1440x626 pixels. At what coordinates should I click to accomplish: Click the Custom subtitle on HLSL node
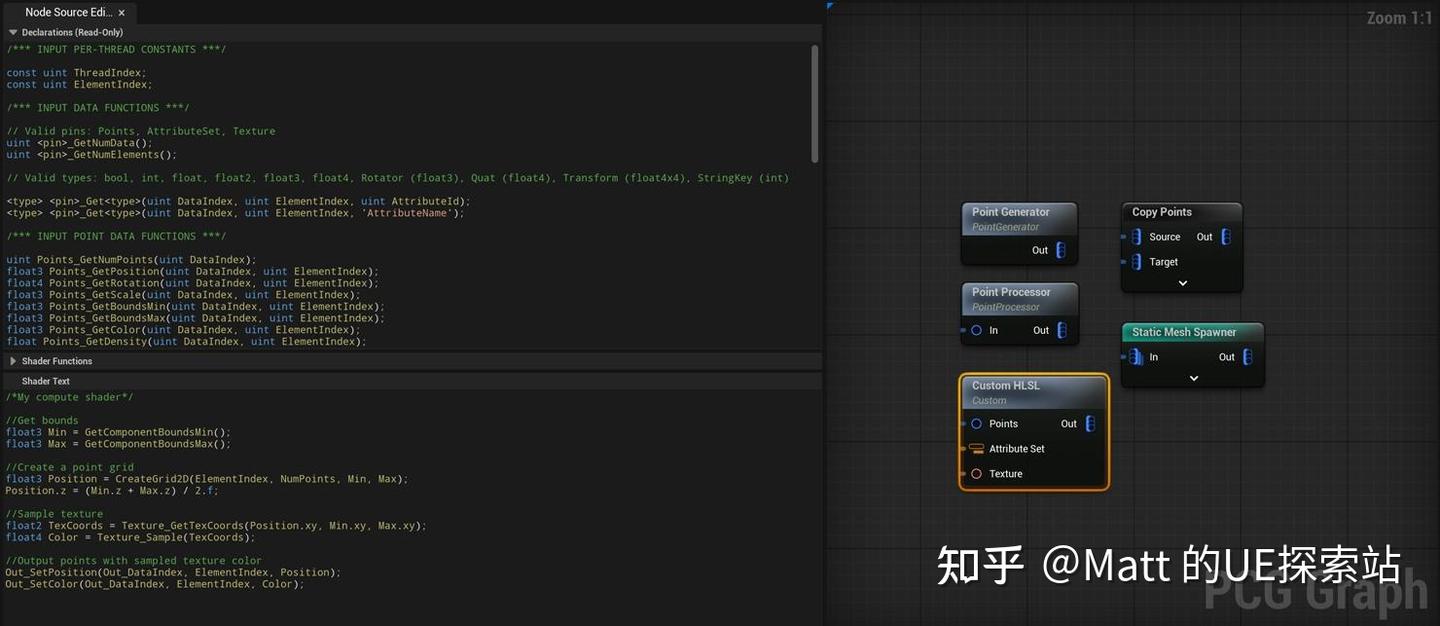click(989, 400)
